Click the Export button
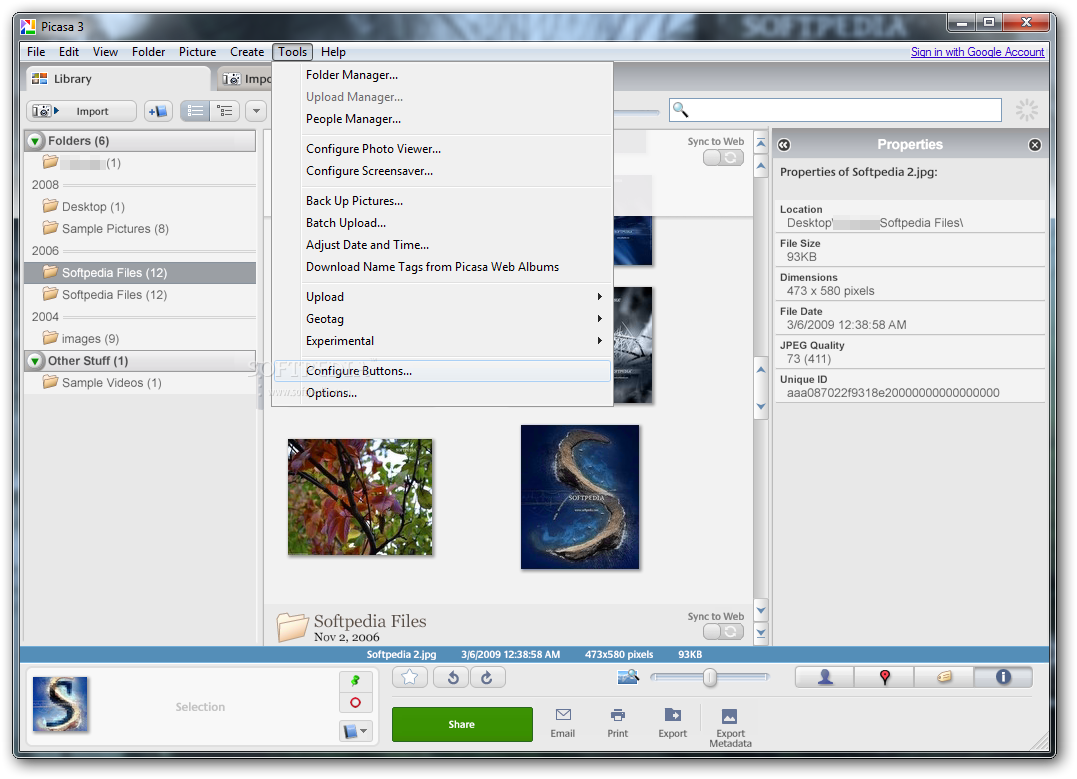Image resolution: width=1077 pixels, height=779 pixels. coord(672,723)
